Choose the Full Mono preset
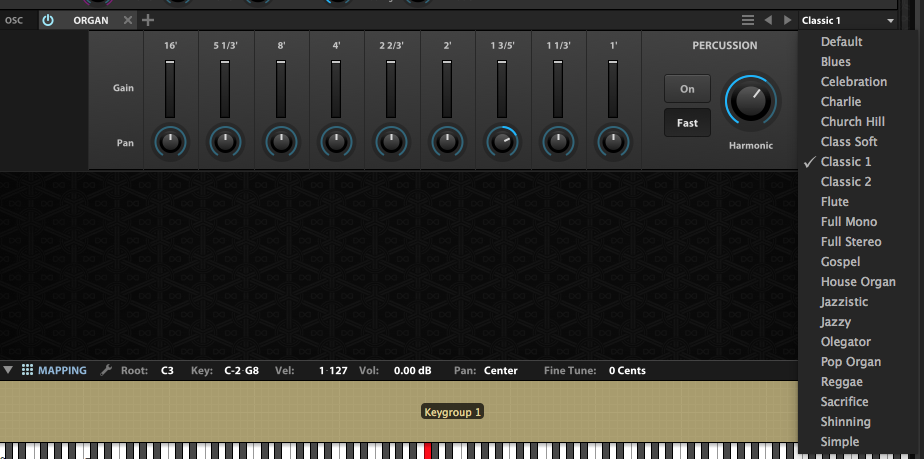Viewport: 924px width, 459px height. click(848, 222)
